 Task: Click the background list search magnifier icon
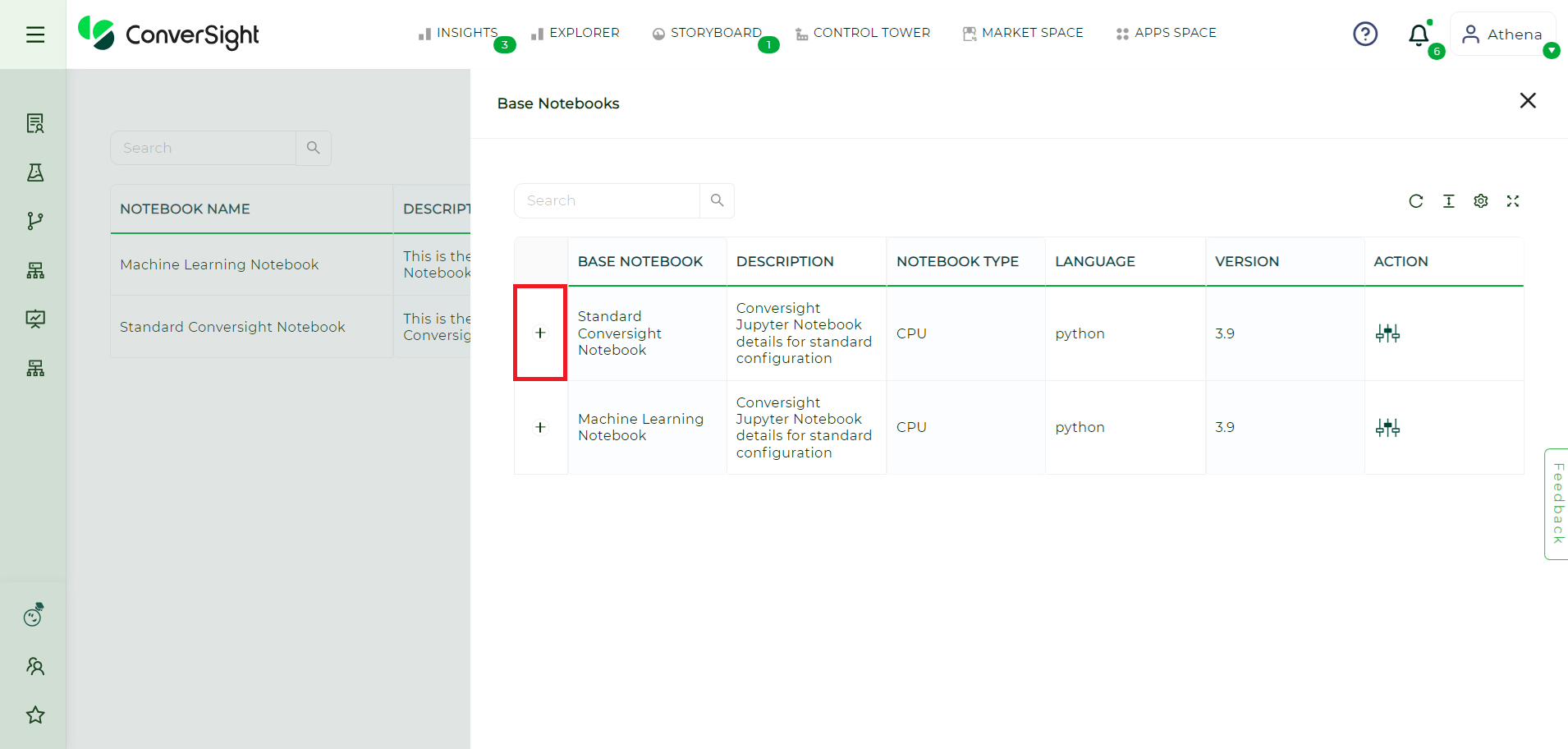click(x=313, y=148)
